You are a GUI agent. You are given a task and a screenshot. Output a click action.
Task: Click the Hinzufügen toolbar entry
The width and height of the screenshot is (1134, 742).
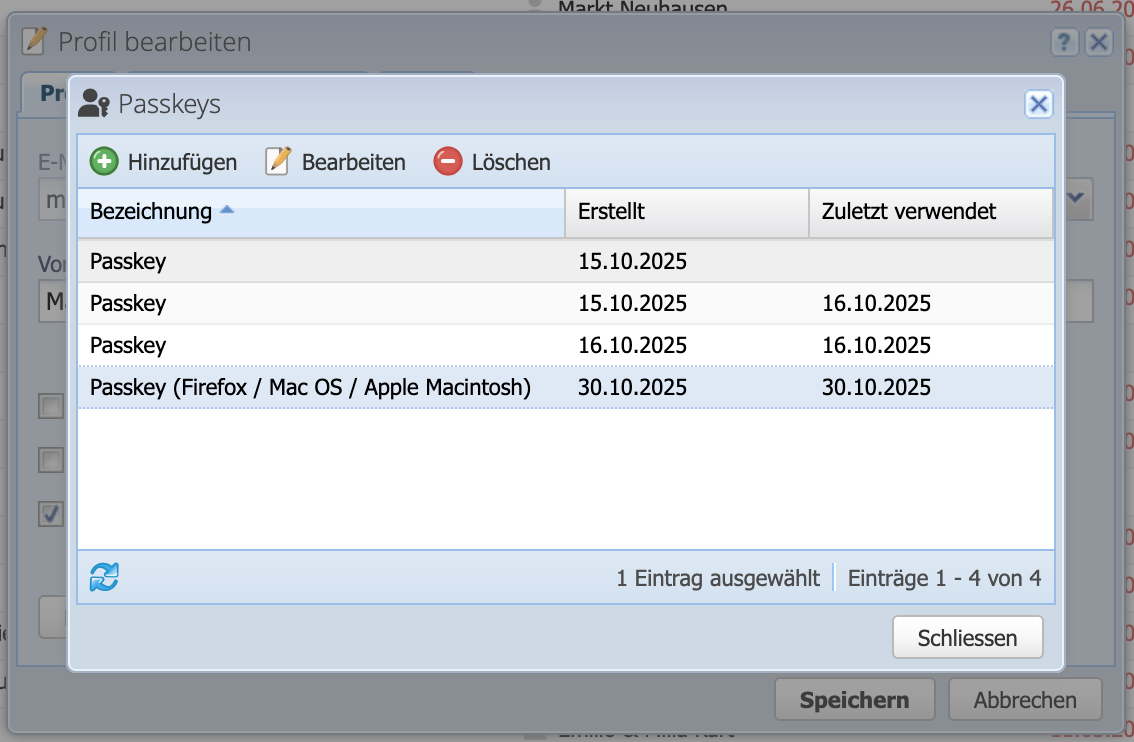point(178,161)
